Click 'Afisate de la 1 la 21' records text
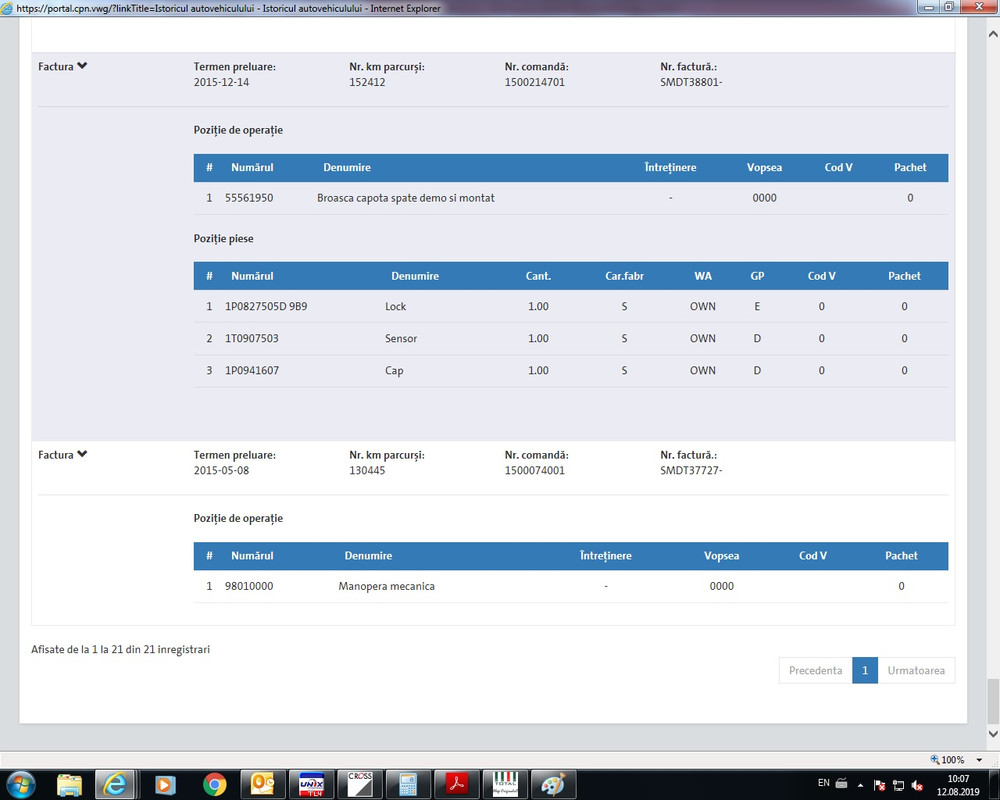The width and height of the screenshot is (1000, 800). 120,649
